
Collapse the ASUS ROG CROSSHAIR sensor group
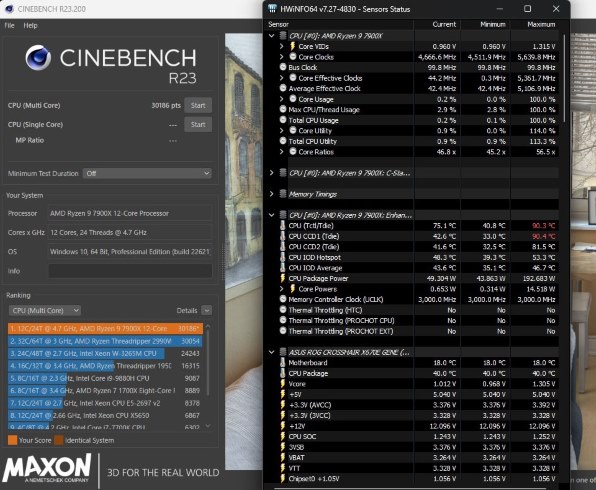[x=271, y=352]
